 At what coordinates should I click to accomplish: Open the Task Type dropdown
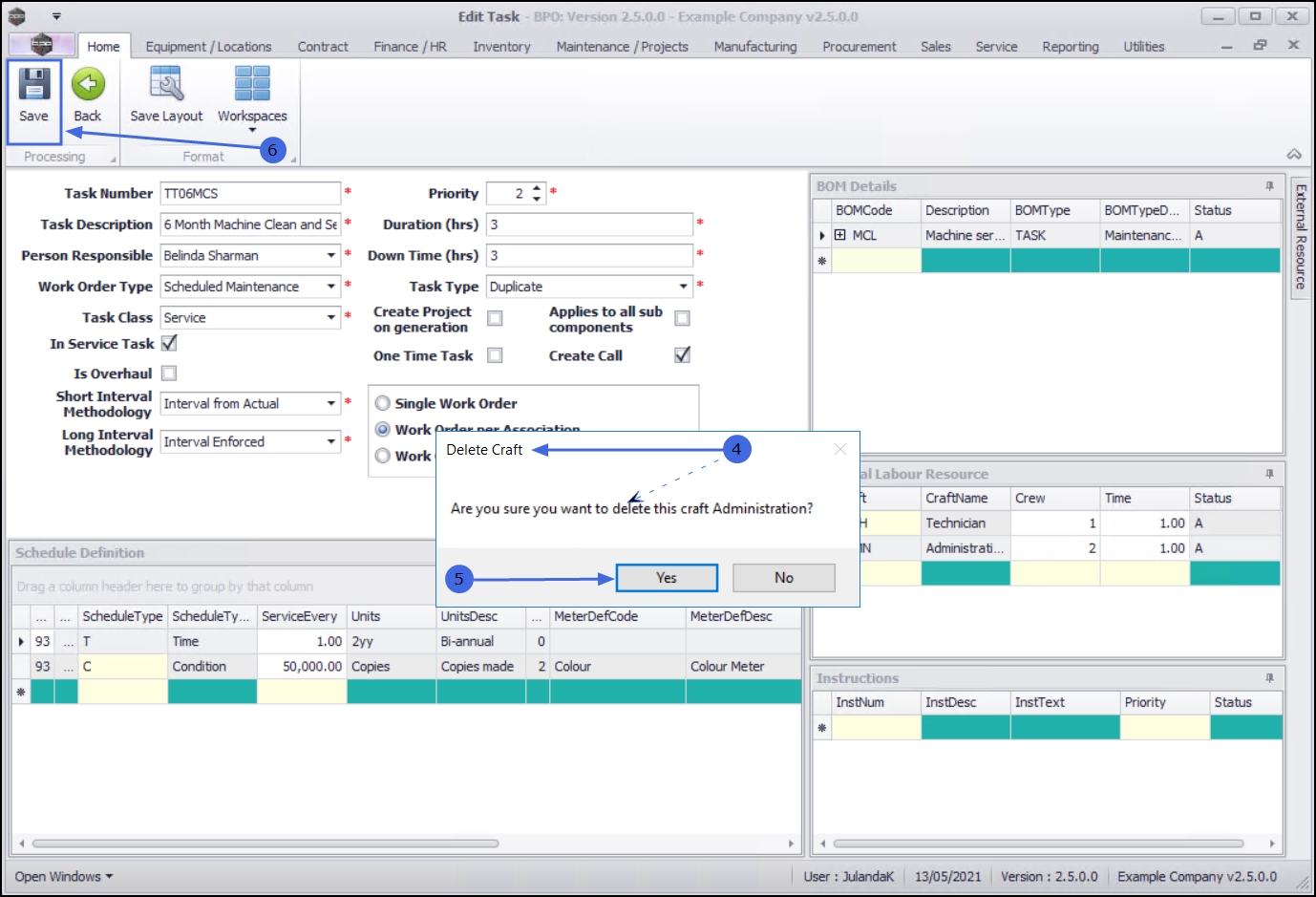click(683, 287)
